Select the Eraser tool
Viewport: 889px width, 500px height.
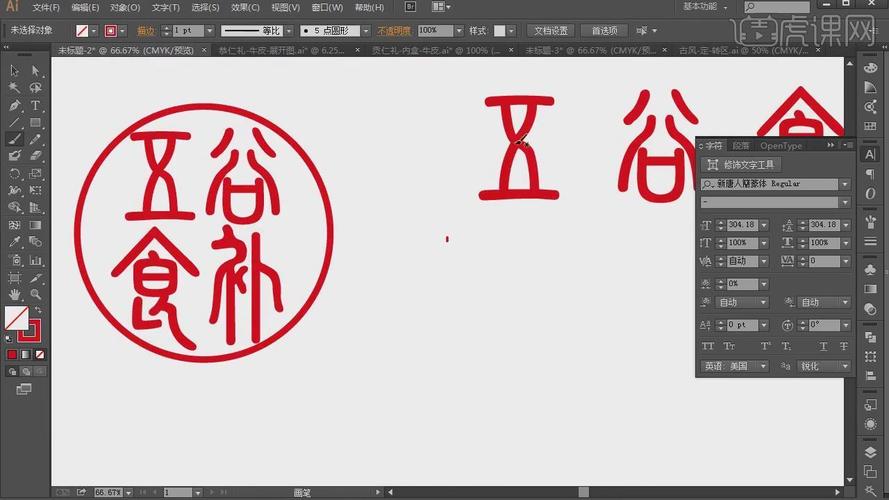tap(35, 155)
